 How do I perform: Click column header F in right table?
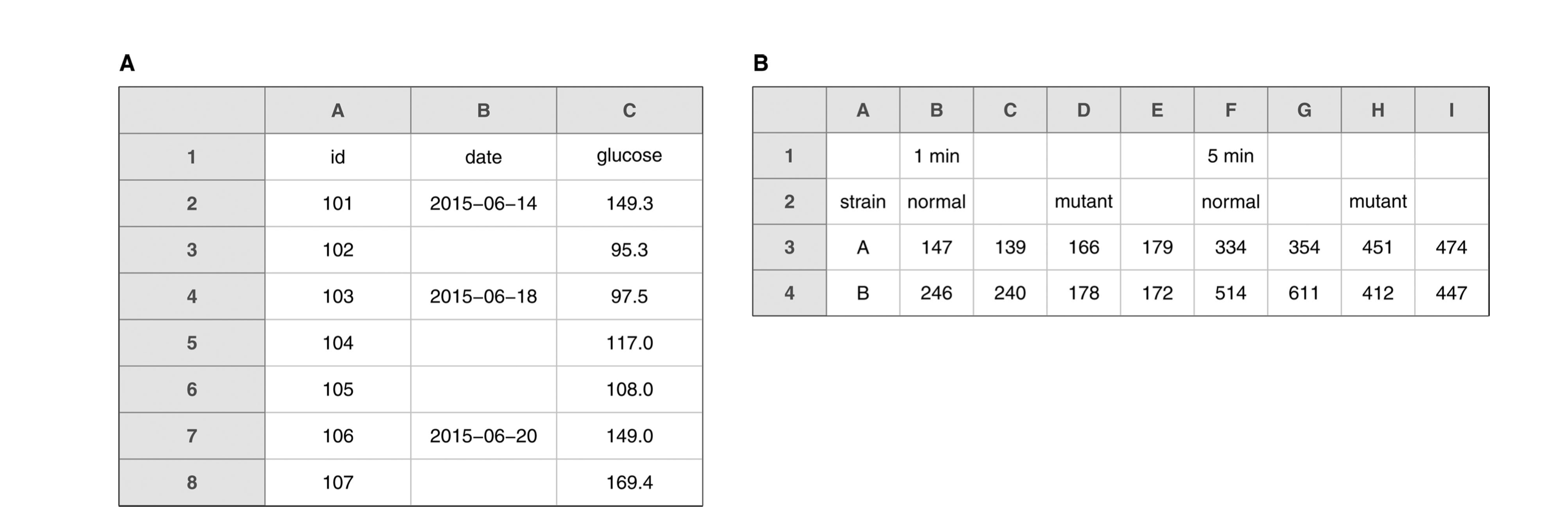coord(1230,110)
